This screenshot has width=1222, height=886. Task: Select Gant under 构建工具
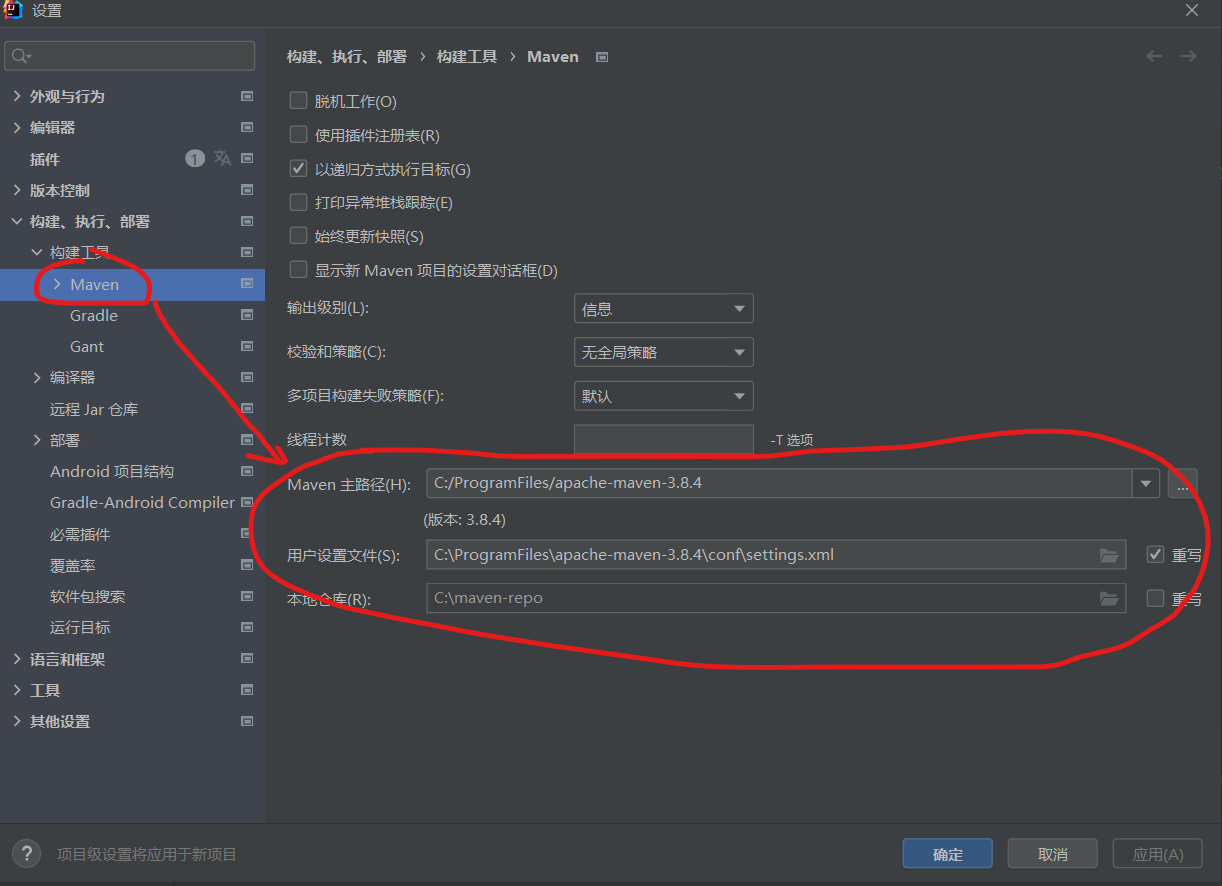[x=87, y=346]
